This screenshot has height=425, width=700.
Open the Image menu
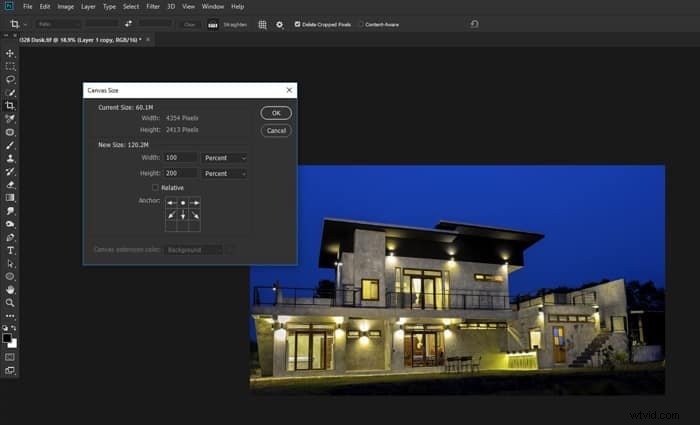66,7
